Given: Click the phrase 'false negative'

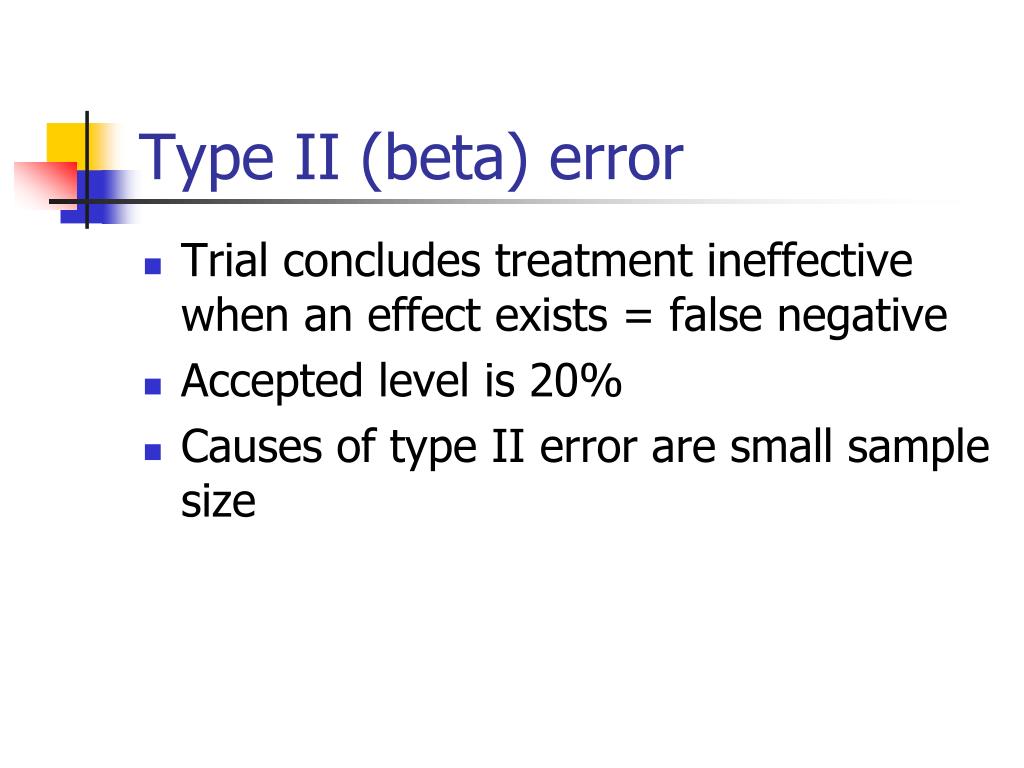Looking at the screenshot, I should click(x=808, y=317).
